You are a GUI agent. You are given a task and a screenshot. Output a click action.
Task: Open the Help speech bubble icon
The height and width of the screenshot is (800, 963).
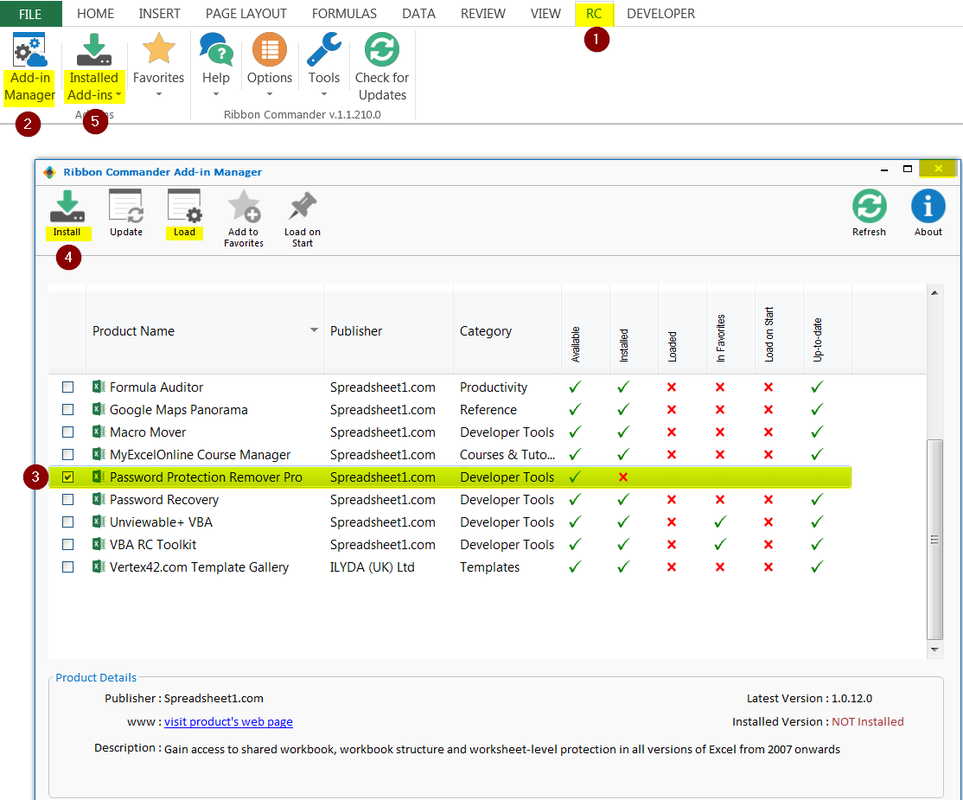216,49
